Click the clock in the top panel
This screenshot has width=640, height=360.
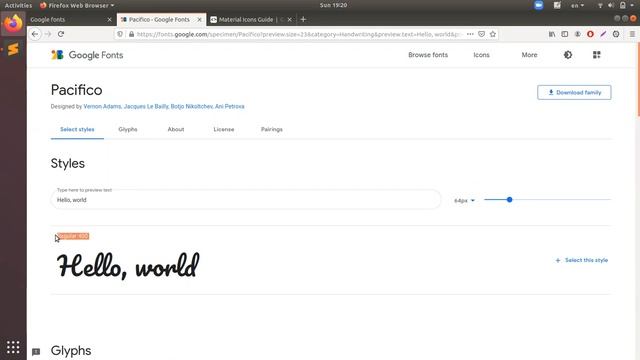(x=333, y=5)
